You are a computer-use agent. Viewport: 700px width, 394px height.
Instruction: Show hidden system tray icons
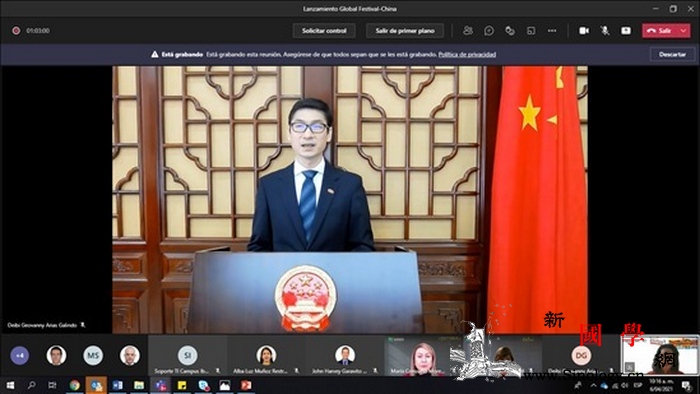[x=593, y=386]
